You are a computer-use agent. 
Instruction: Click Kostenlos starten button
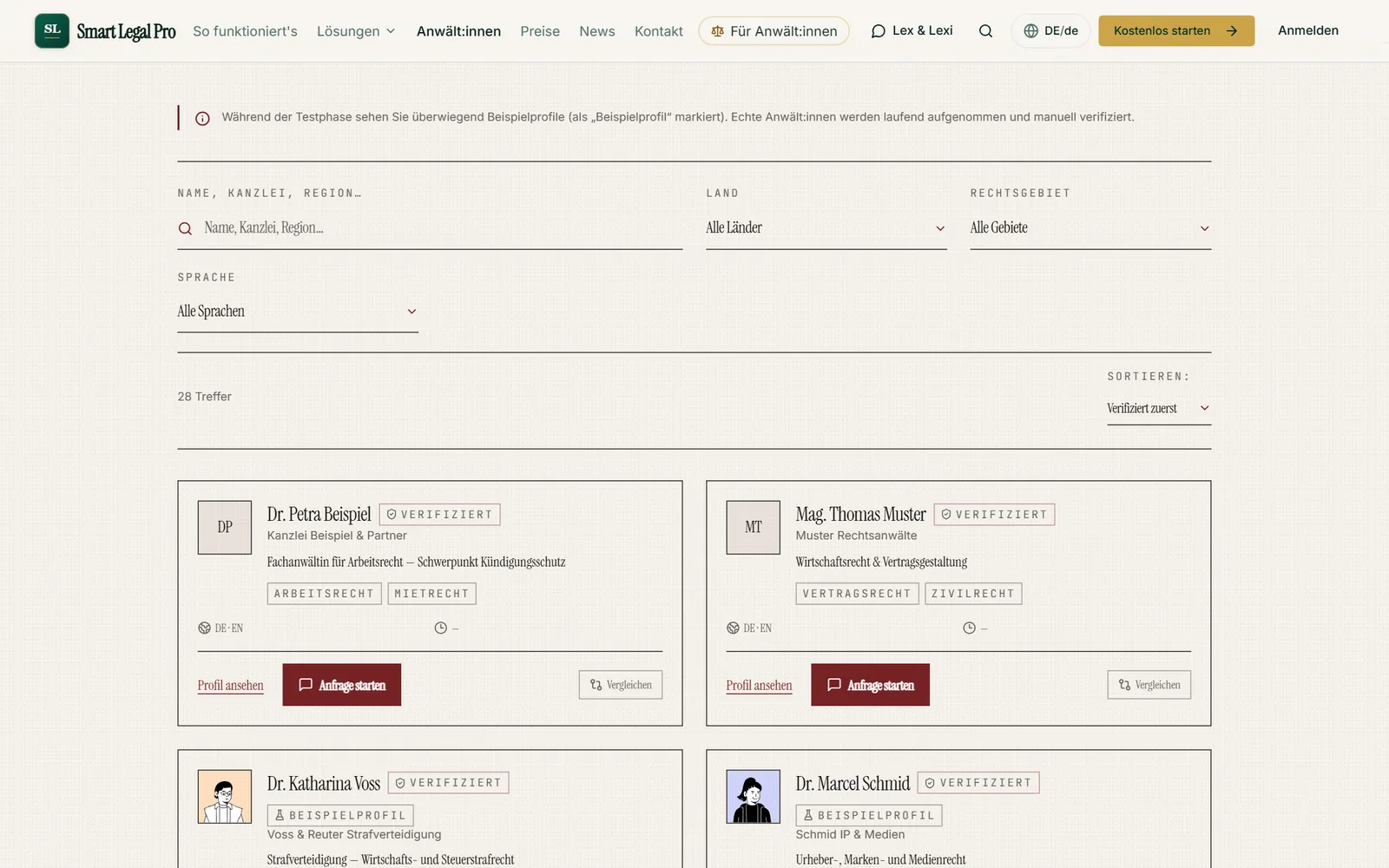pos(1176,31)
